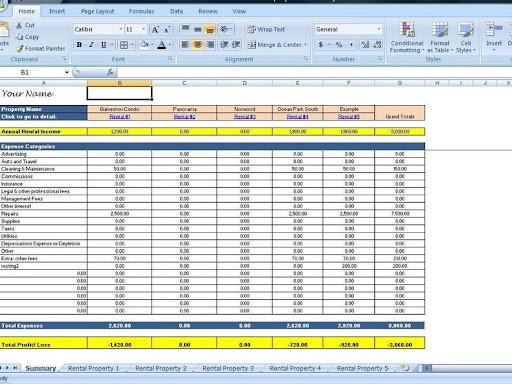Switch to the View ribbon tab
Viewport: 512px width, 384px height.
(x=239, y=11)
